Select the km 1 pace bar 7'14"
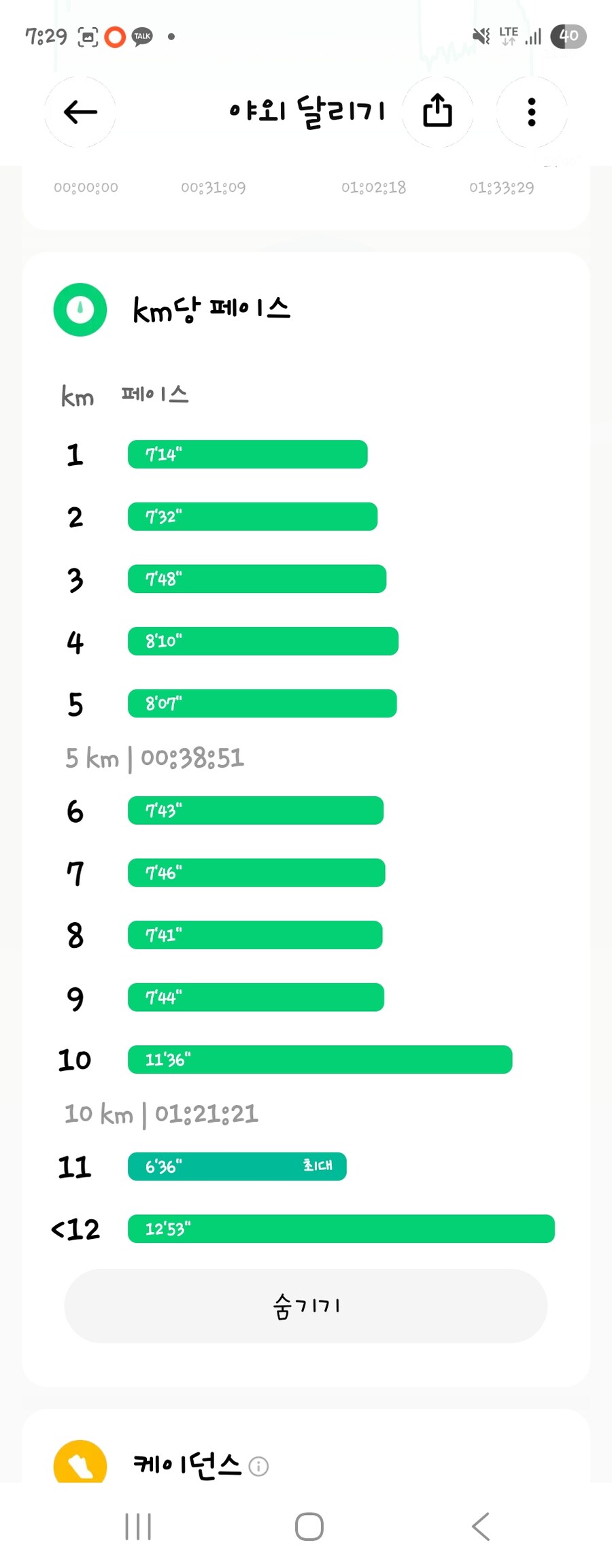 (x=248, y=454)
